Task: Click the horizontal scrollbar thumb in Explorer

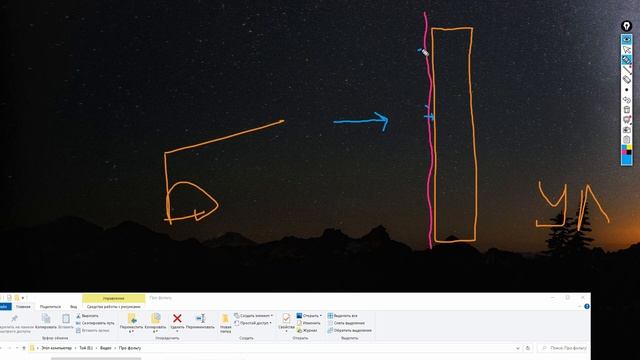Action: point(96,358)
